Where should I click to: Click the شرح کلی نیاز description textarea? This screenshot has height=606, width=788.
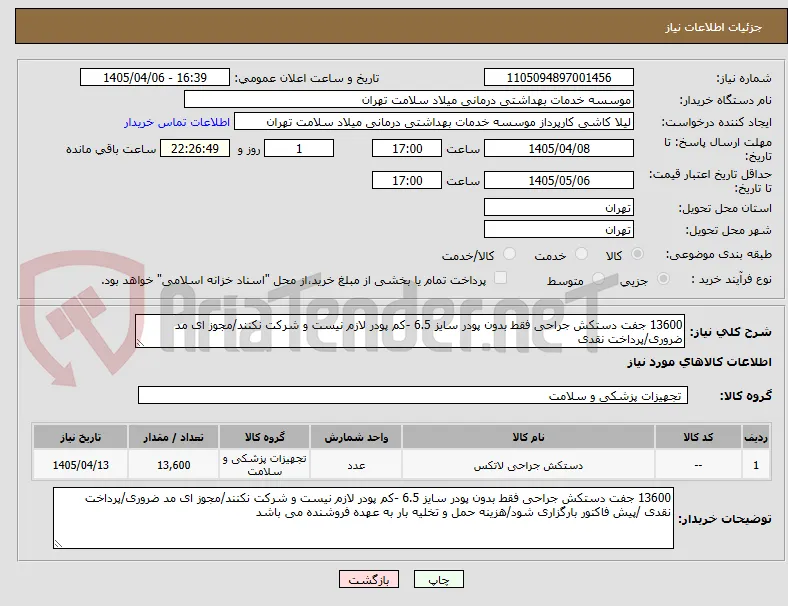410,331
